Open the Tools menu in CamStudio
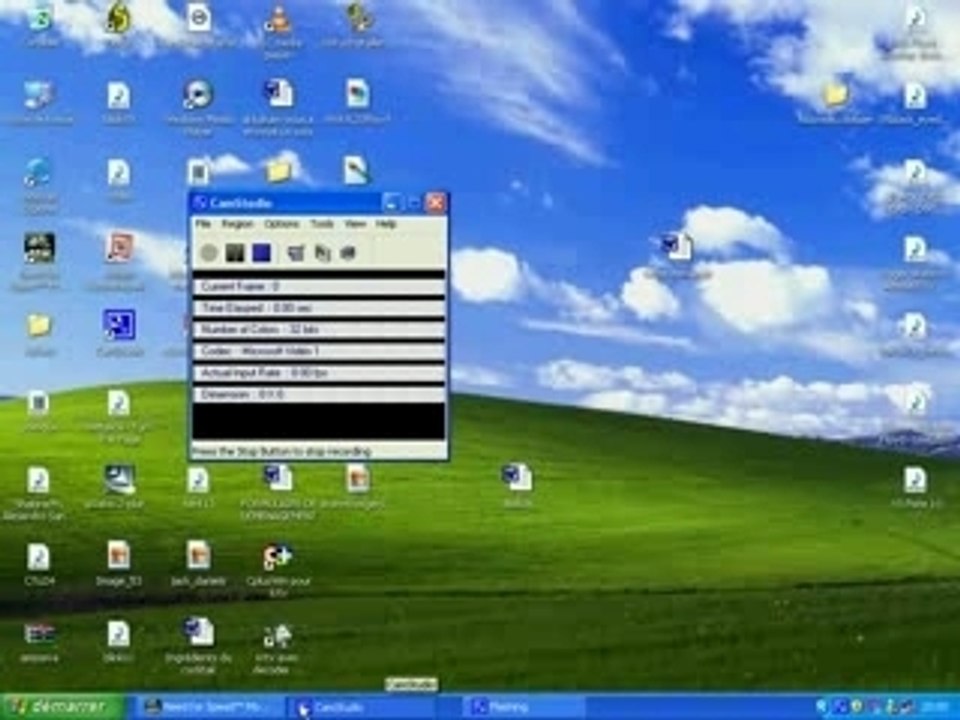 coord(321,224)
